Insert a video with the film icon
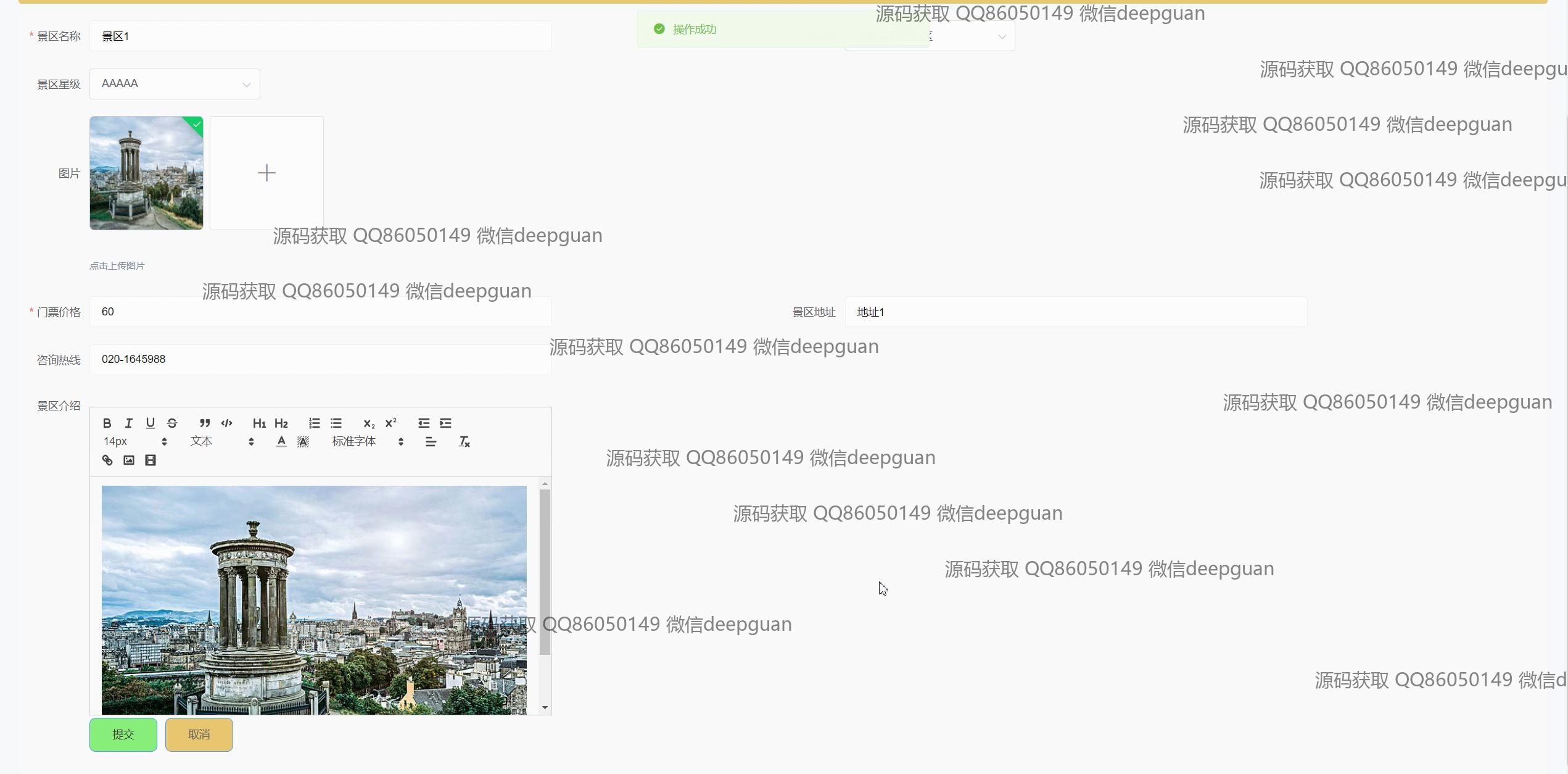Screen dimensions: 1568x774 [150, 460]
